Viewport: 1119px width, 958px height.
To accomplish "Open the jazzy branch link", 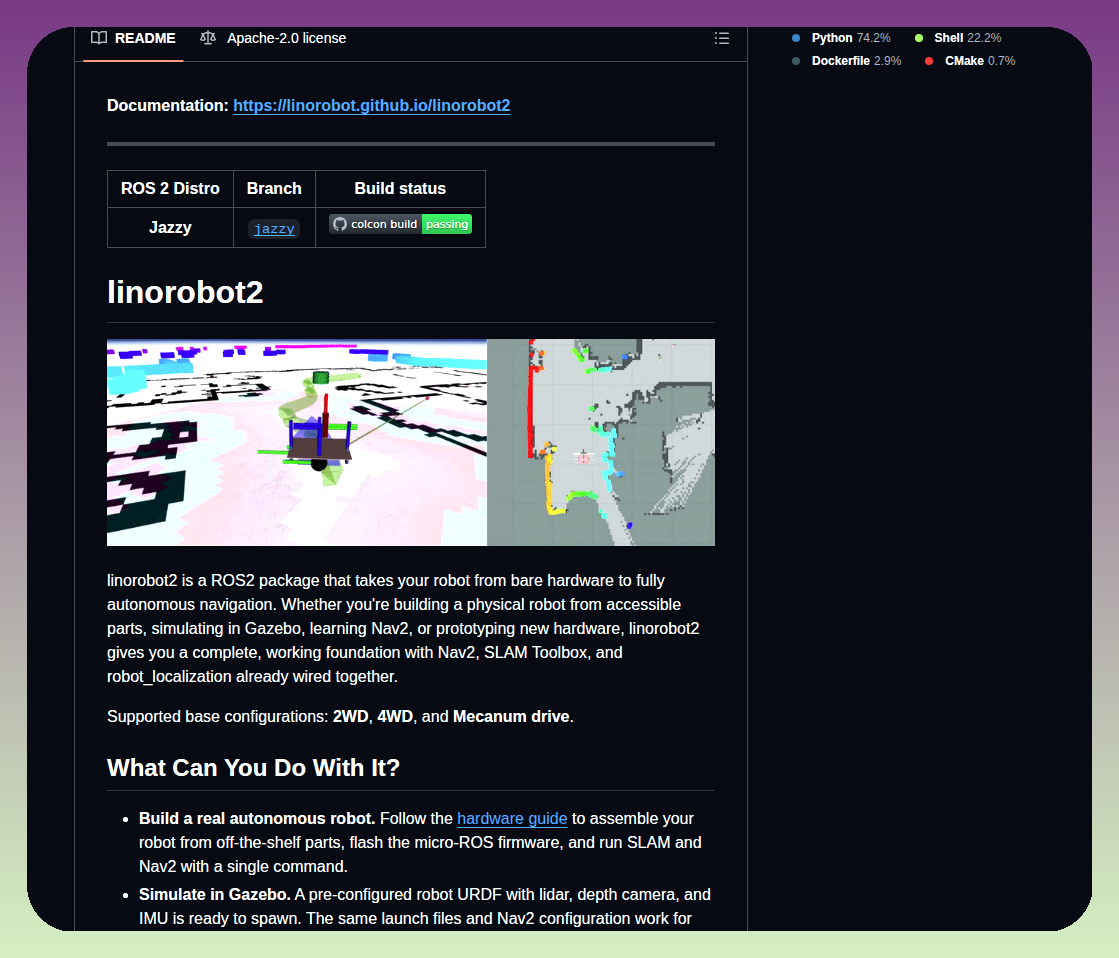I will tap(274, 228).
